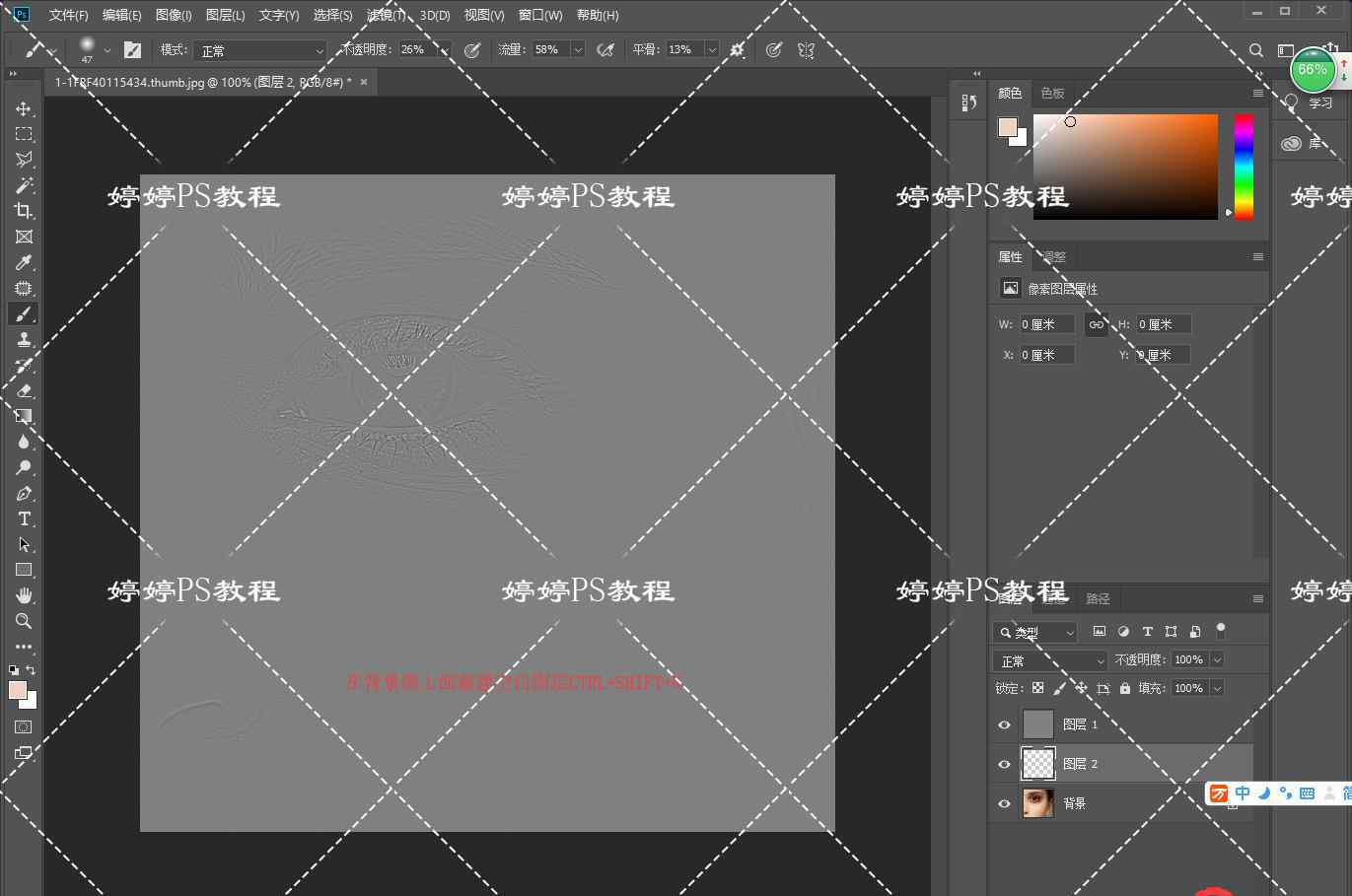The height and width of the screenshot is (896, 1352).
Task: Select the Crop tool
Action: point(24,211)
